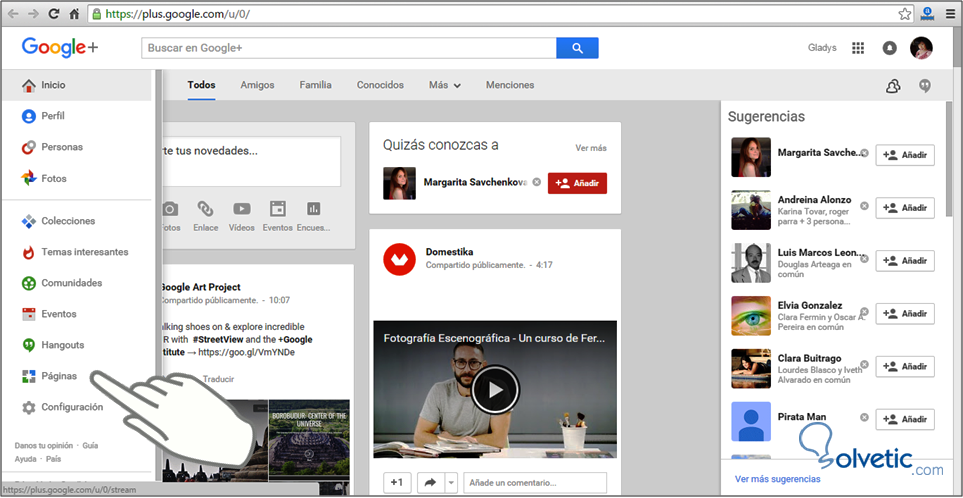Open the Gladys account avatar
The width and height of the screenshot is (963, 498).
tap(921, 48)
